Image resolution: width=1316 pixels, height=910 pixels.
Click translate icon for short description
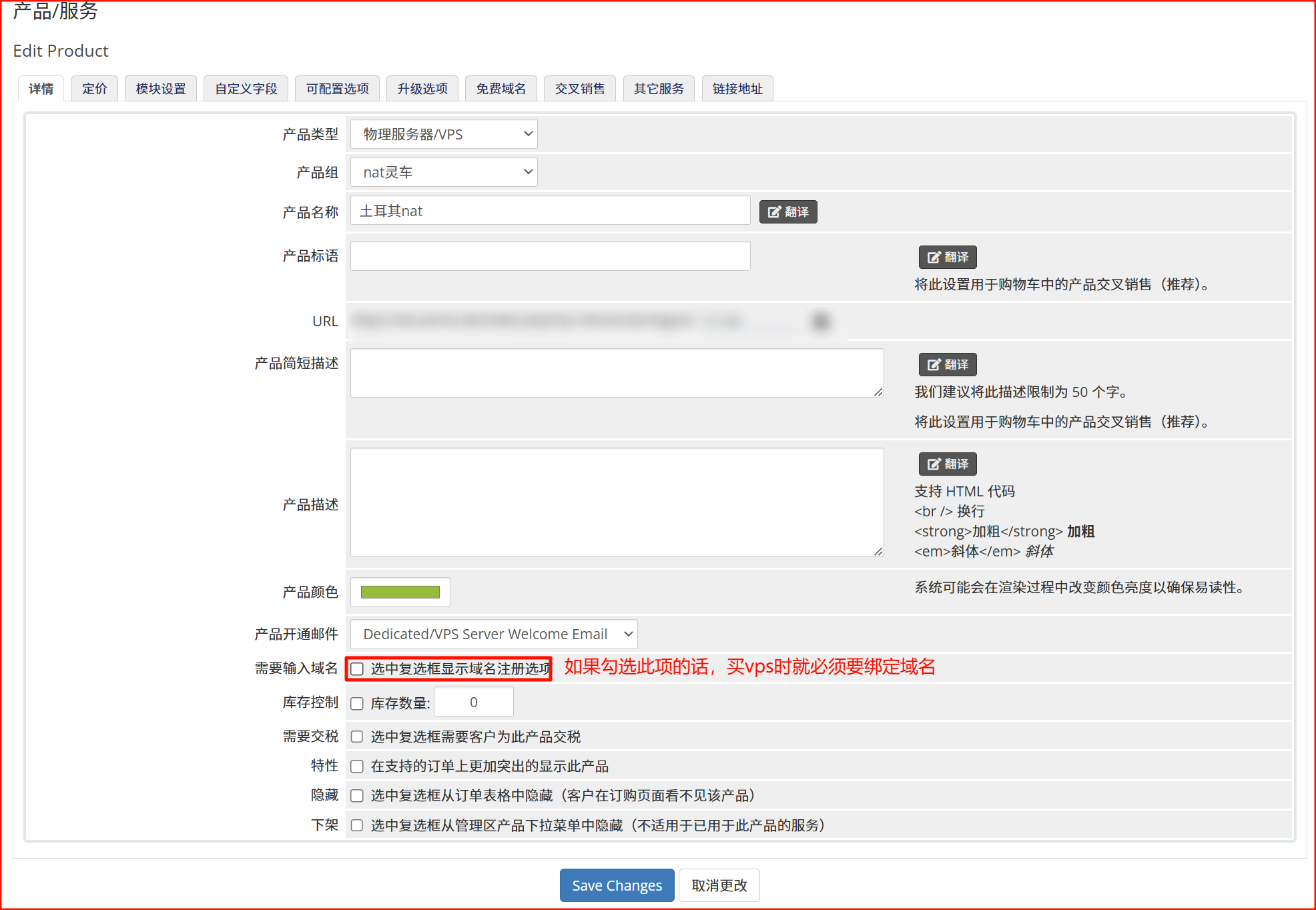coord(947,365)
